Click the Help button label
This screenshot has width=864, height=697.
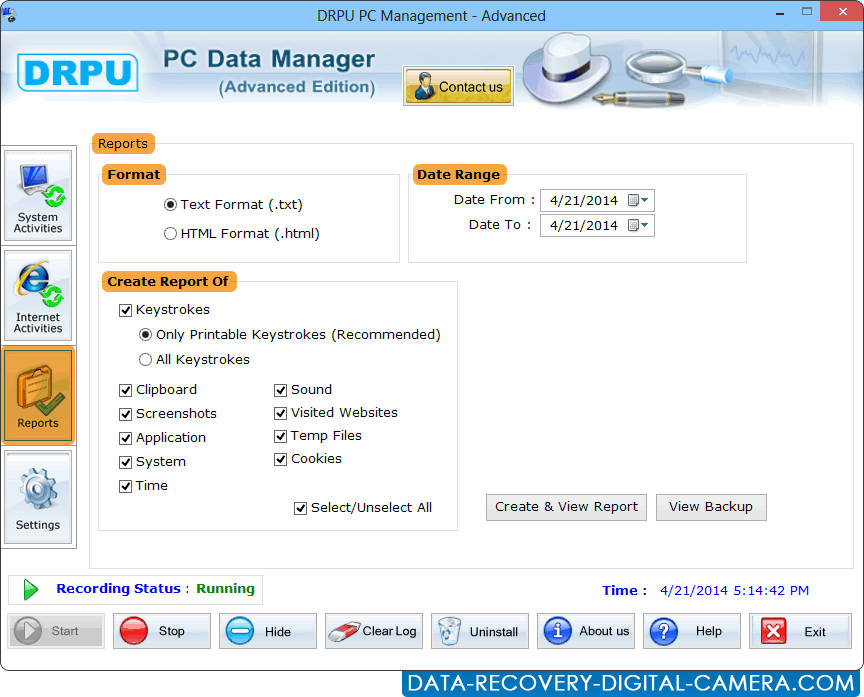pyautogui.click(x=709, y=631)
